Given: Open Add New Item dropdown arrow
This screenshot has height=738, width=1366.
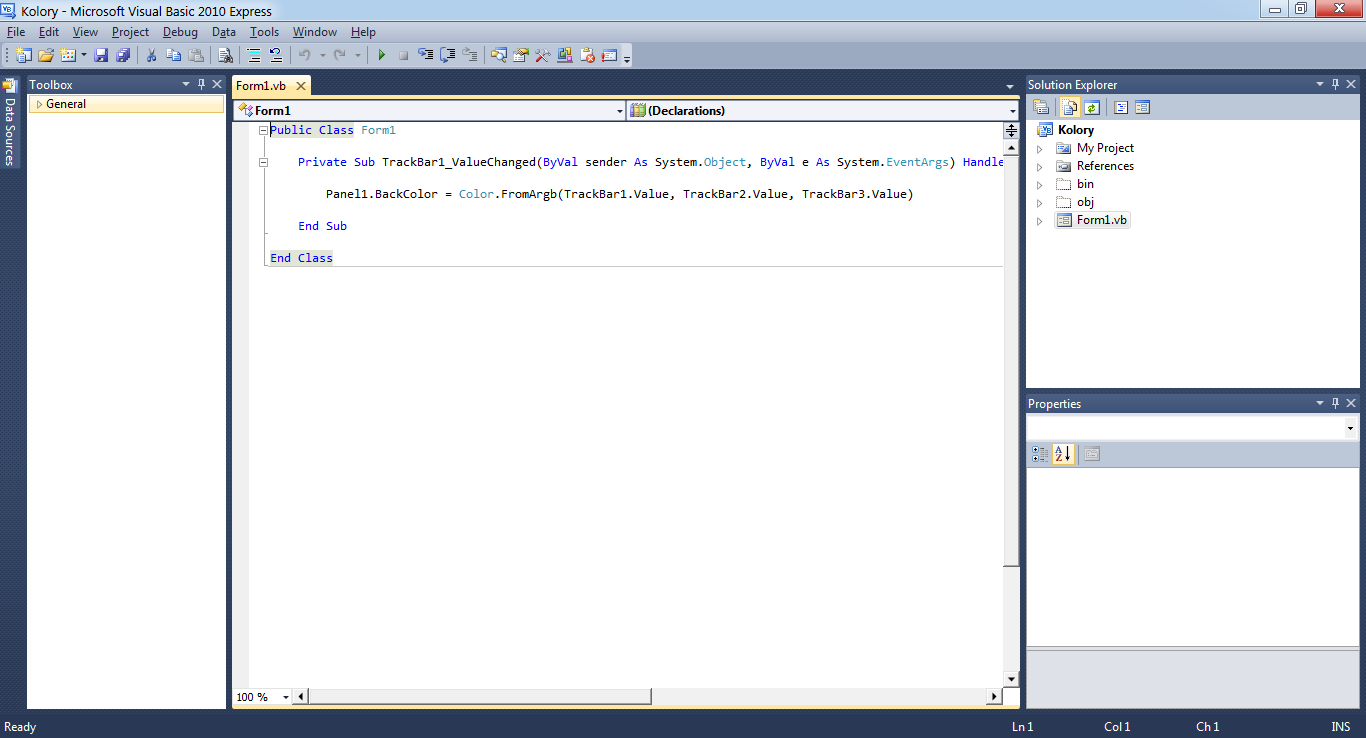Looking at the screenshot, I should click(x=83, y=55).
